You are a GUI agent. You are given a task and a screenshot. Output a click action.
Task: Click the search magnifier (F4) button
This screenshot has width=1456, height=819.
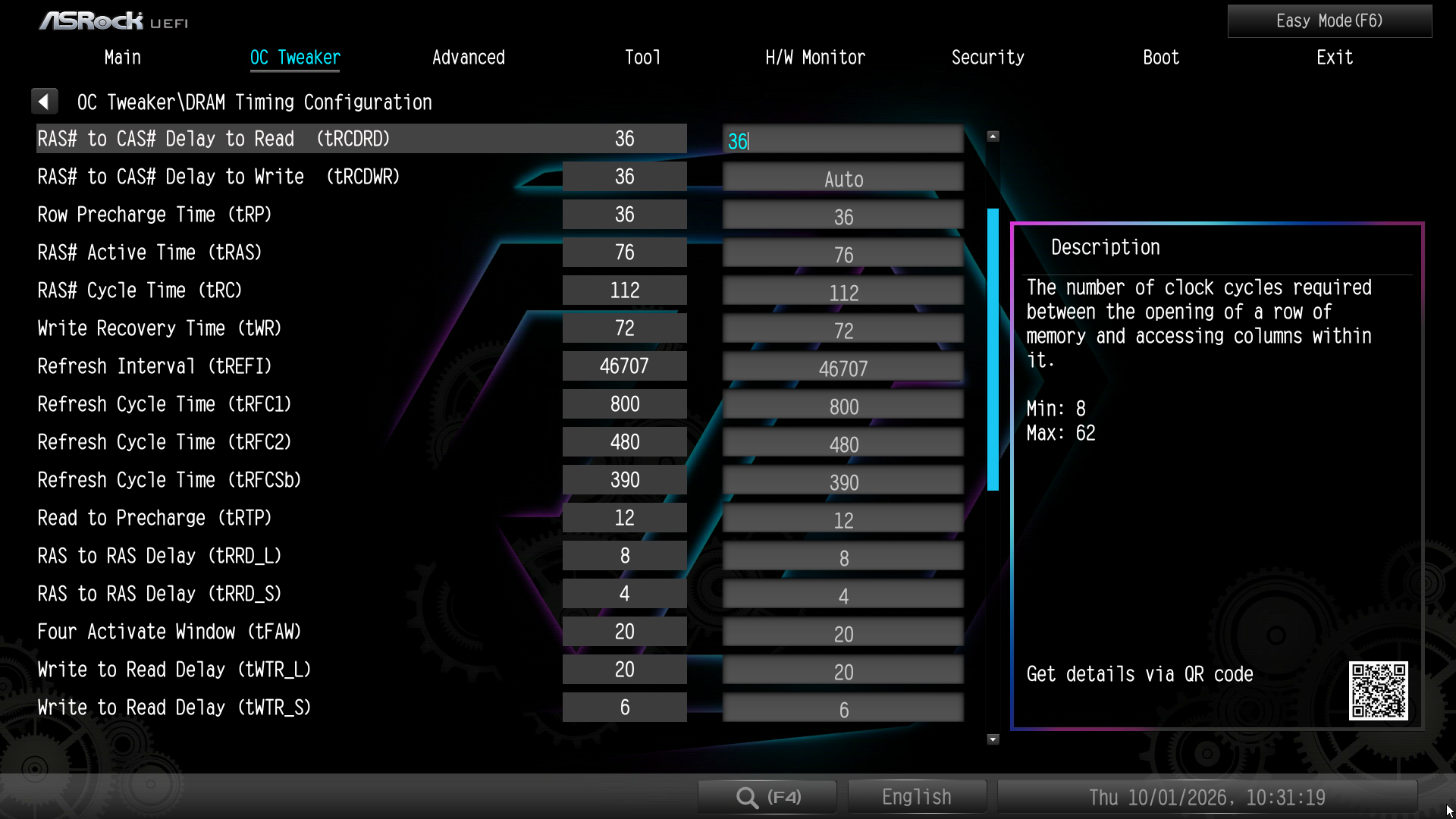click(x=767, y=797)
